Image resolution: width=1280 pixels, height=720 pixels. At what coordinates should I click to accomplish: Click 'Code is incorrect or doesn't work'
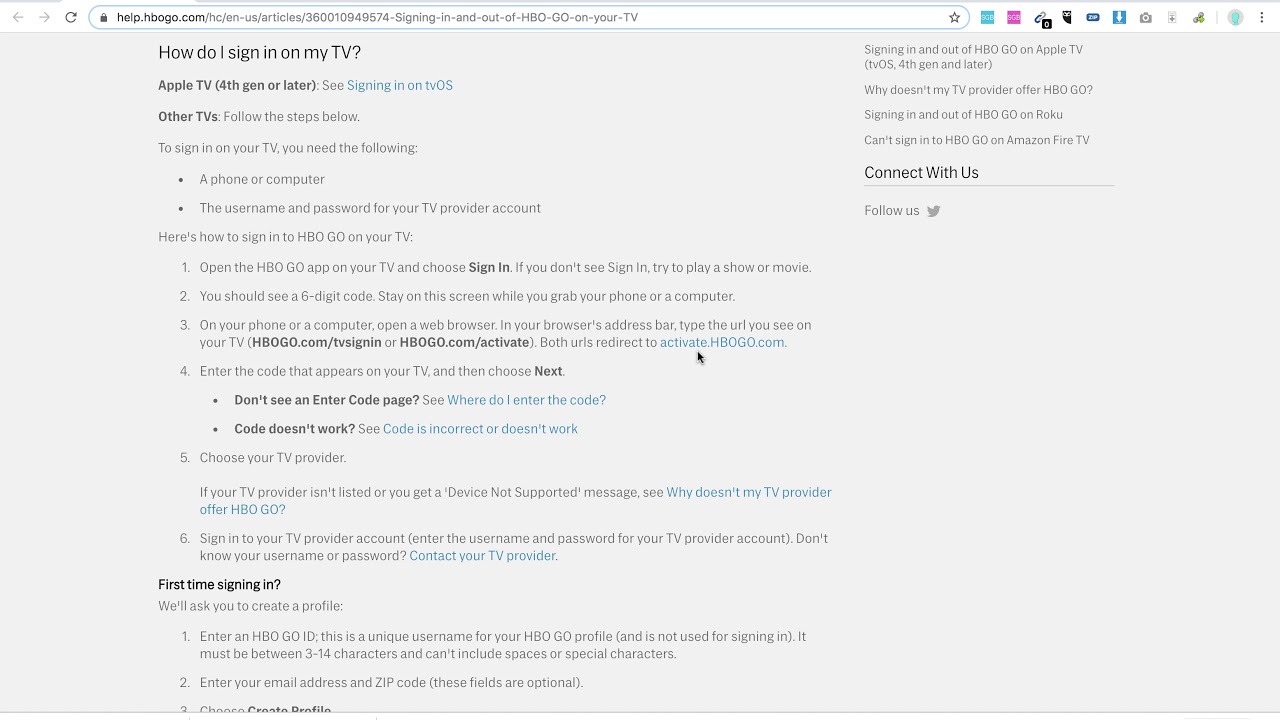tap(480, 429)
